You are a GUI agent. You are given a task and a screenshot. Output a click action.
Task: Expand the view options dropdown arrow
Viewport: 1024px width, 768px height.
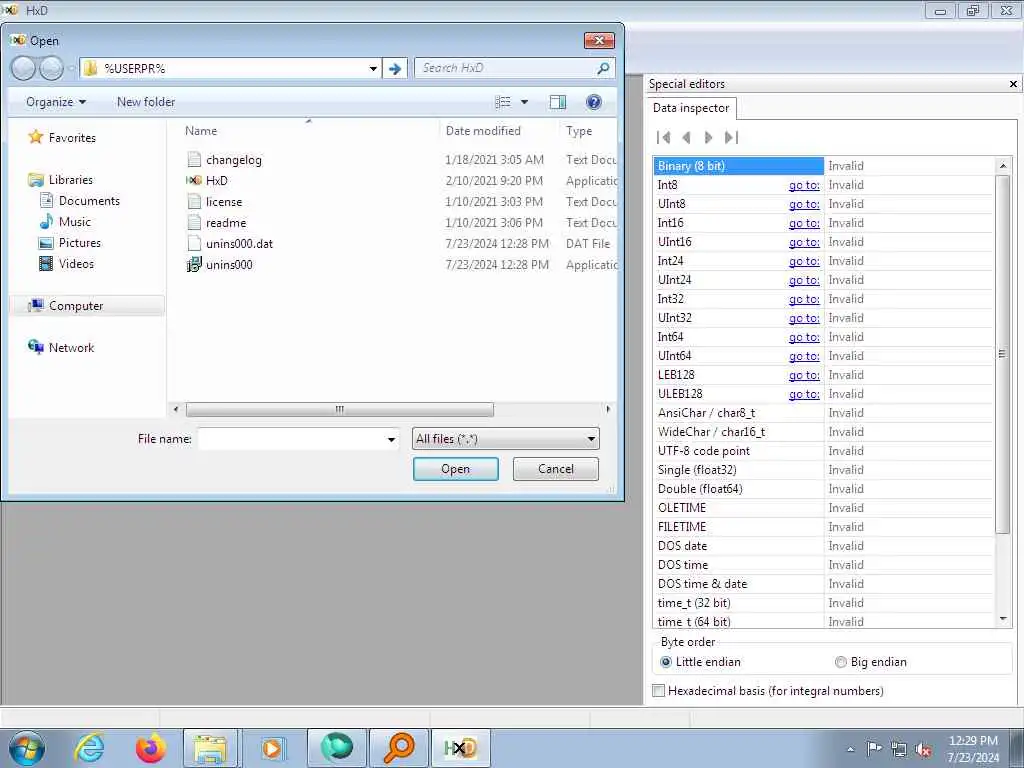tap(524, 102)
